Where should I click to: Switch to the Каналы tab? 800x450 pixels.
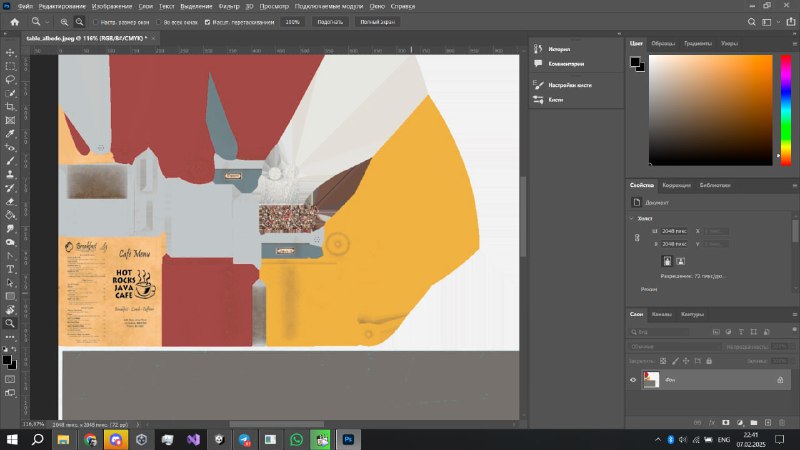tap(662, 314)
